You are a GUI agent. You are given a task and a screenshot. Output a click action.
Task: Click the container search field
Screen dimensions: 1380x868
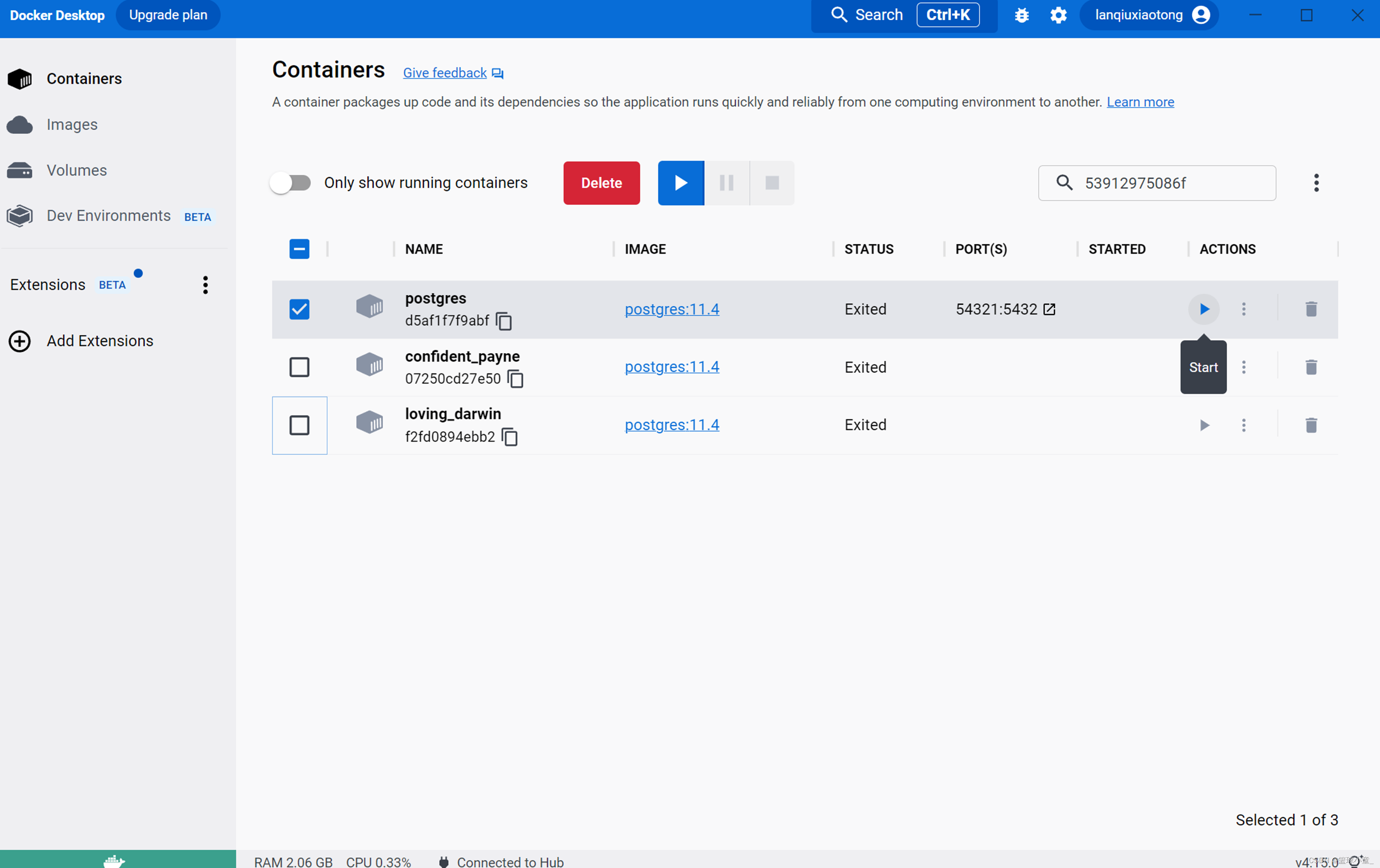(x=1157, y=183)
